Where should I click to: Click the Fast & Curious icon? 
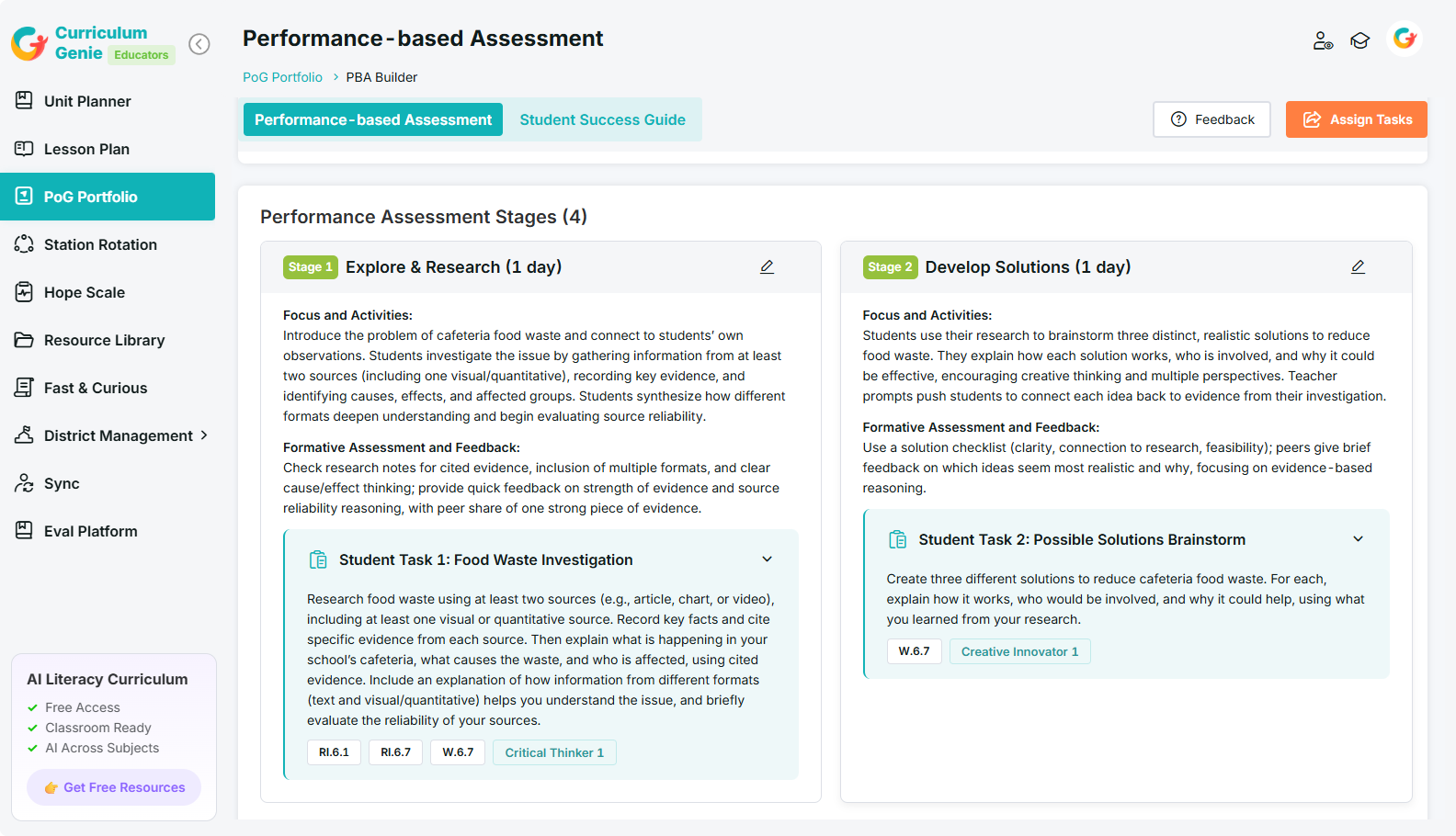click(x=24, y=387)
